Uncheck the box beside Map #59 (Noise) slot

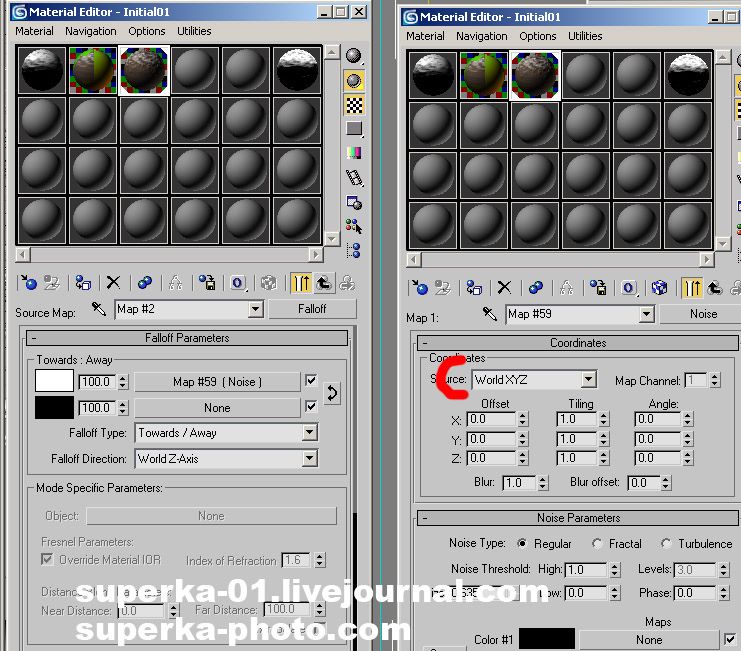(311, 381)
